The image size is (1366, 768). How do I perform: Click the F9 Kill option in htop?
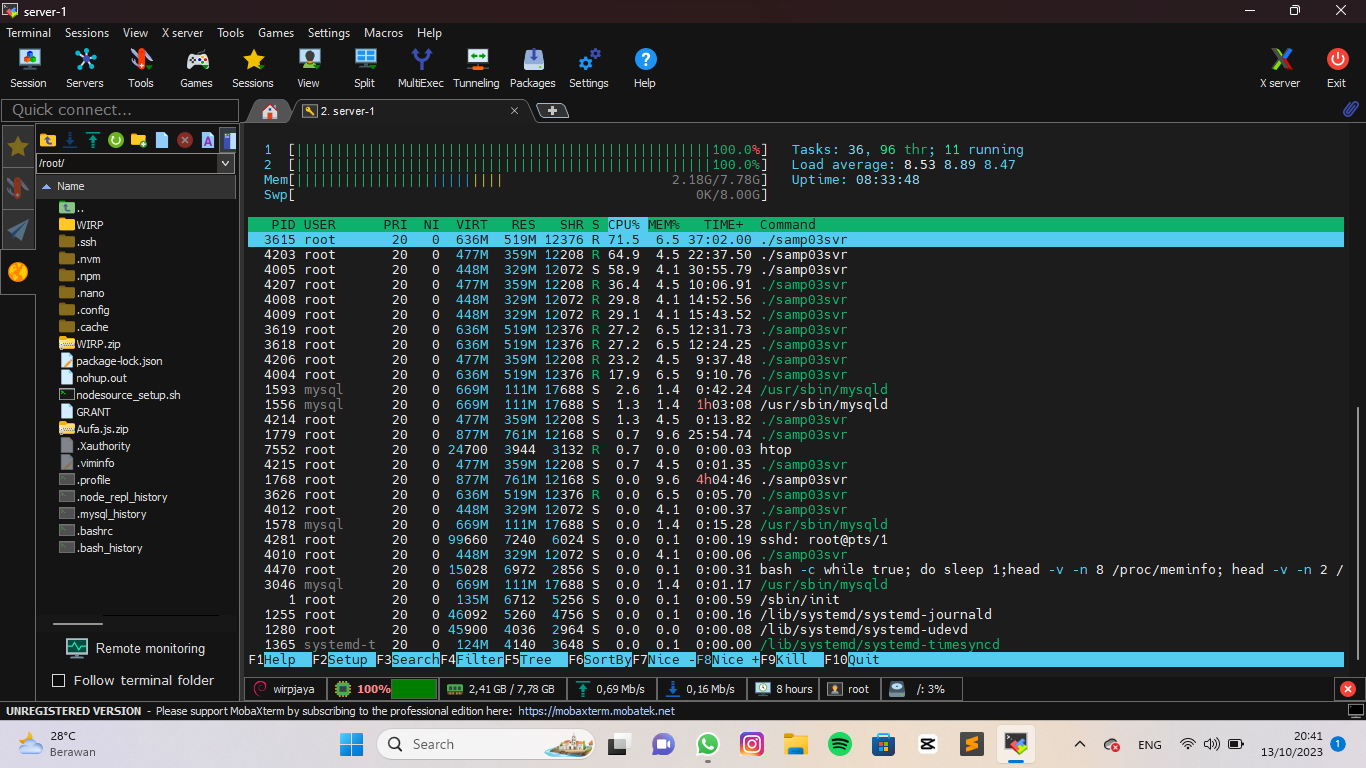coord(790,660)
